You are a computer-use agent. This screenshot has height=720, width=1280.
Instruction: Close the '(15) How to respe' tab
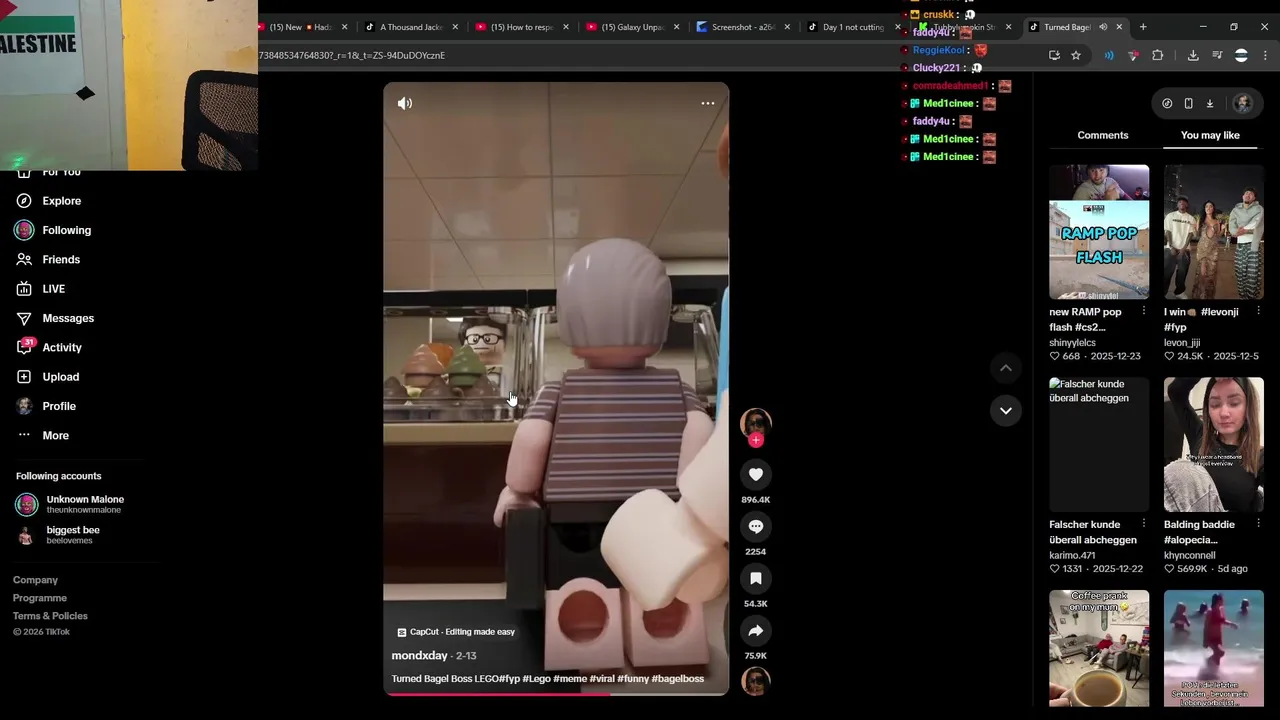click(566, 27)
